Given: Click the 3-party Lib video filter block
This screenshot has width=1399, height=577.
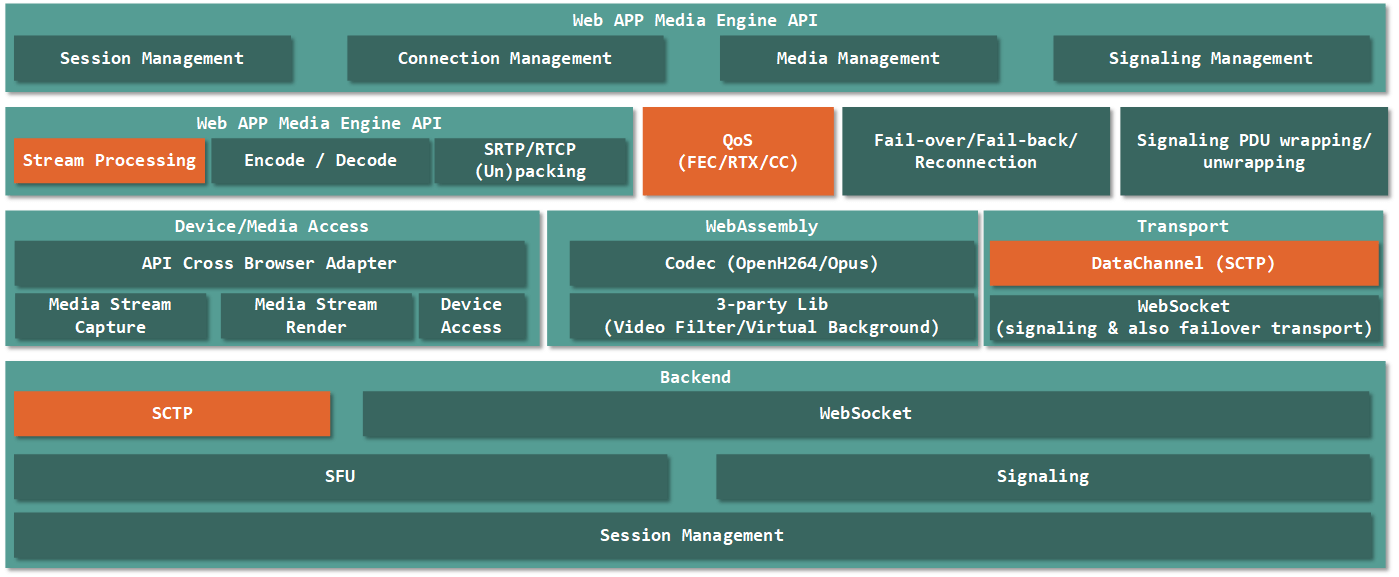Looking at the screenshot, I should 771,316.
